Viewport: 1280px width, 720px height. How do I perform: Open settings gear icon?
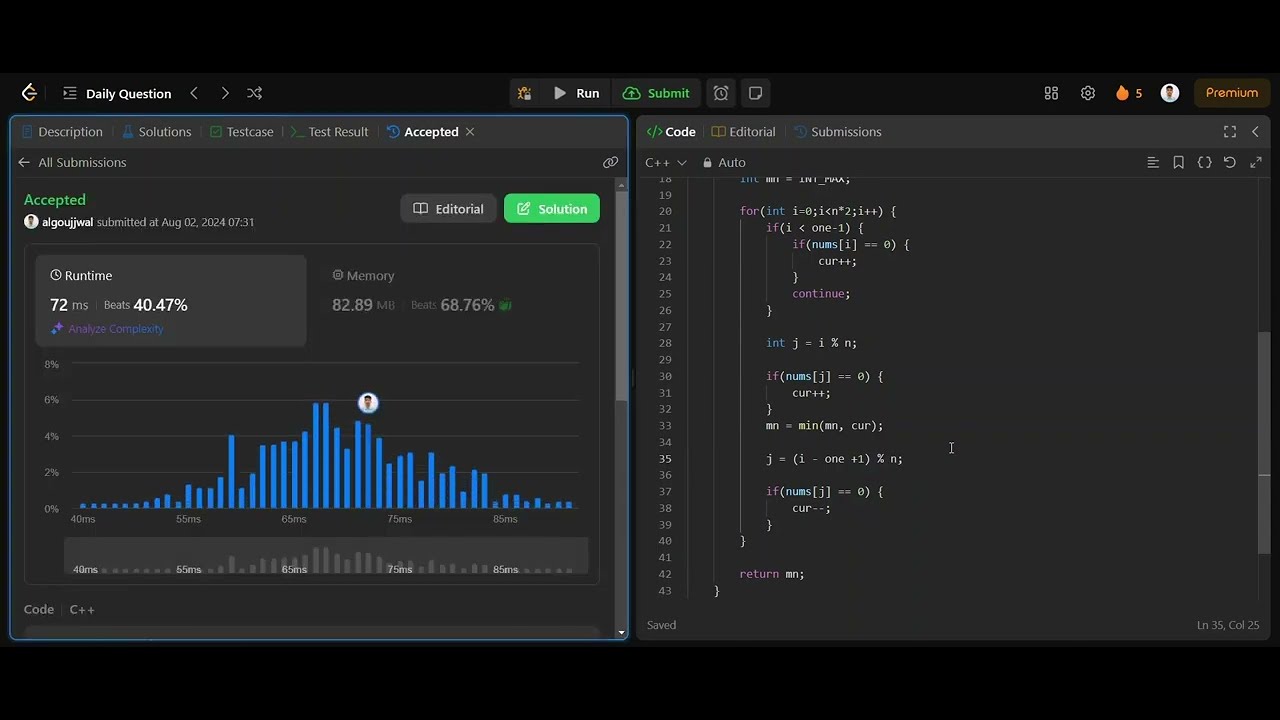(1088, 93)
